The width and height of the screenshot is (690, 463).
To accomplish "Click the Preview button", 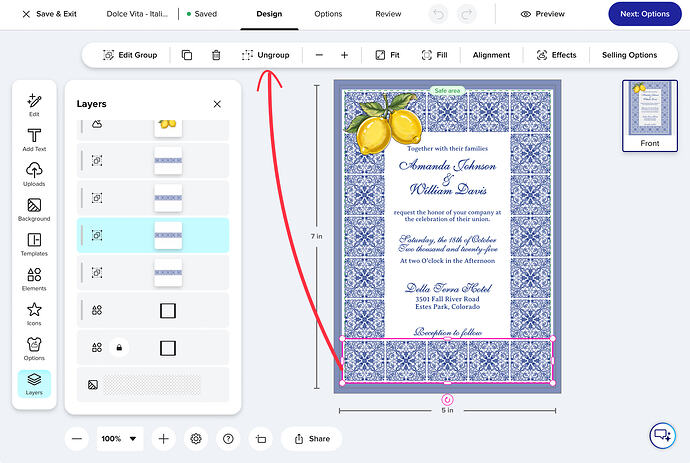I will pyautogui.click(x=543, y=14).
